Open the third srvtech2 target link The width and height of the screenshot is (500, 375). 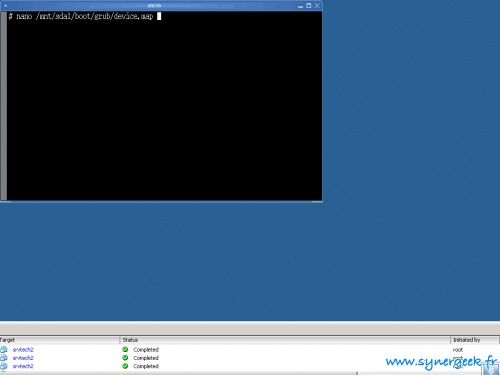(23, 366)
